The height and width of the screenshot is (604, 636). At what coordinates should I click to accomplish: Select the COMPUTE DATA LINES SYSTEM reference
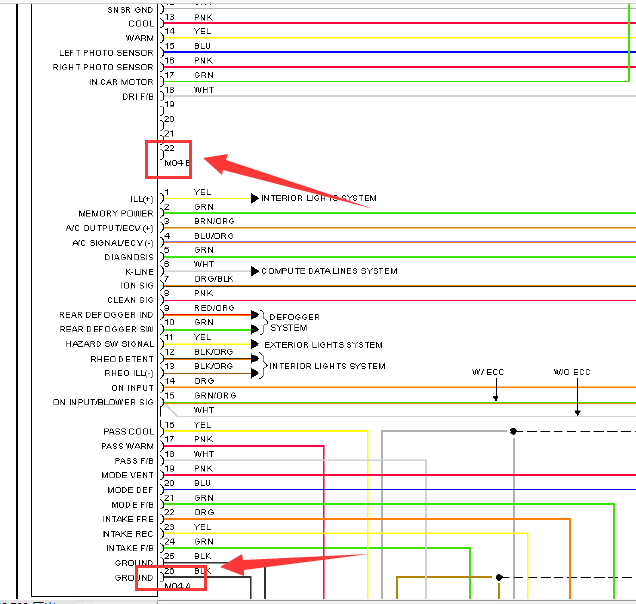tap(329, 271)
